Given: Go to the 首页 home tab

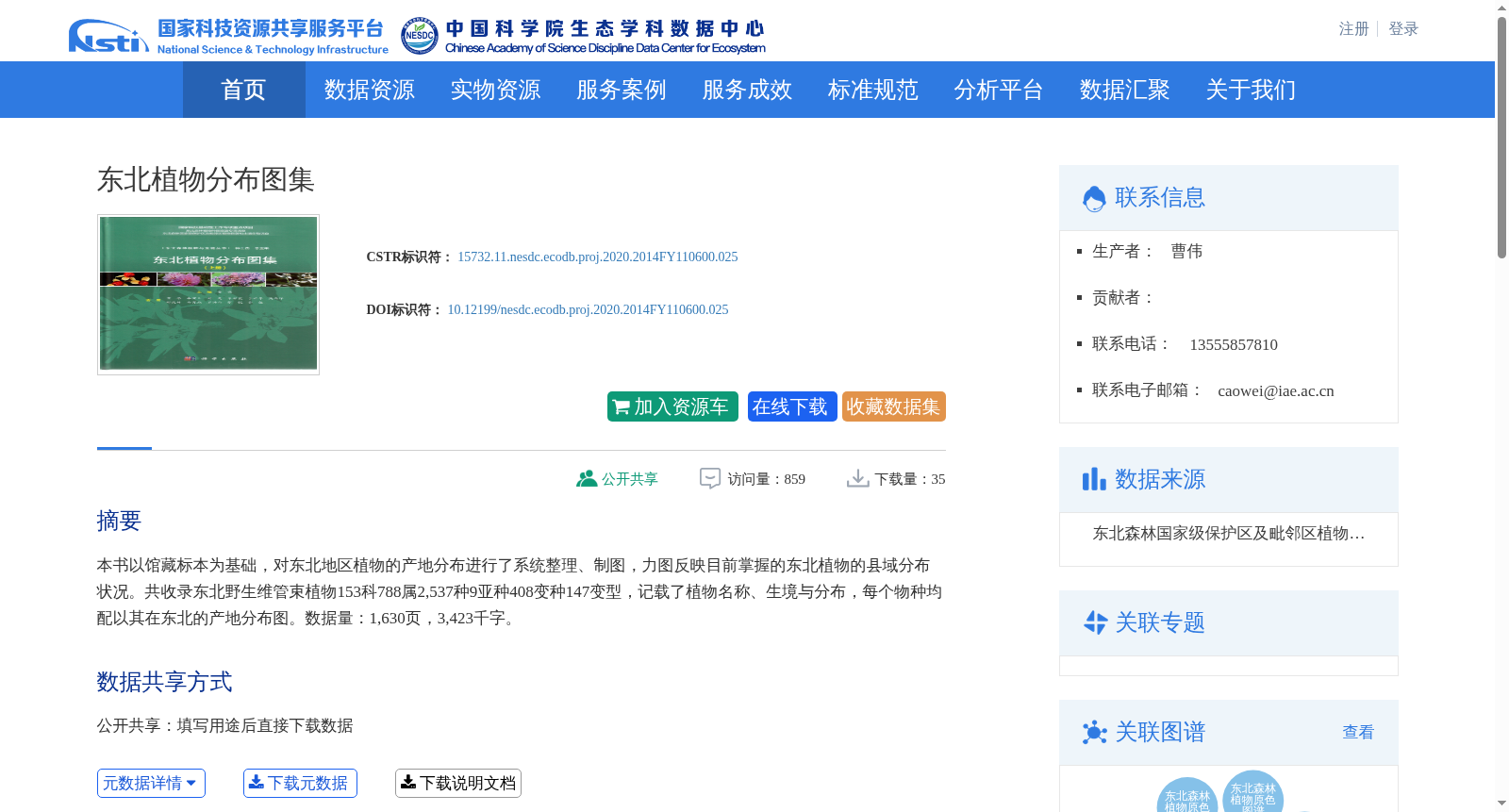Looking at the screenshot, I should pos(244,90).
